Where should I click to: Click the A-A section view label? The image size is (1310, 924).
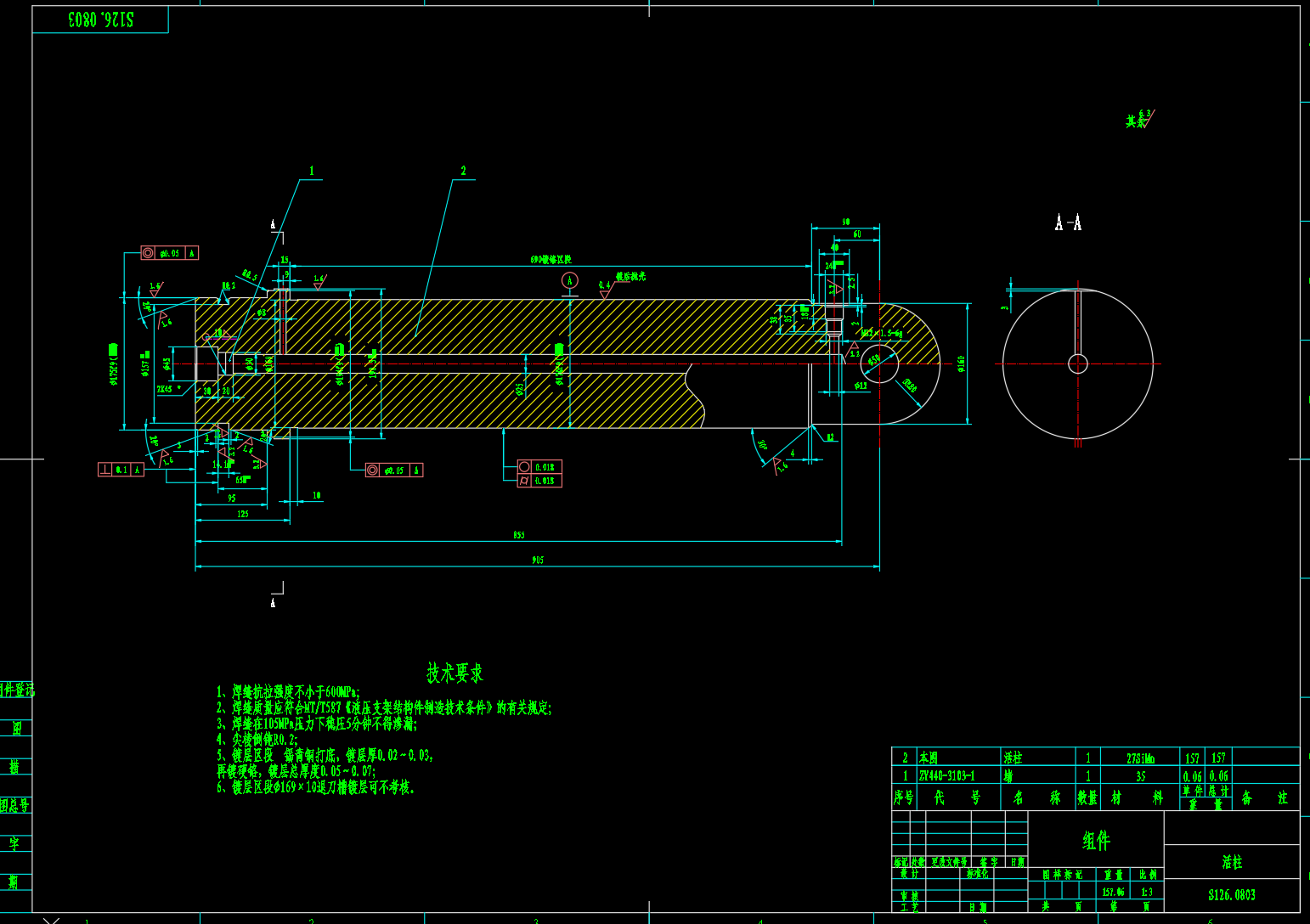(x=1068, y=223)
